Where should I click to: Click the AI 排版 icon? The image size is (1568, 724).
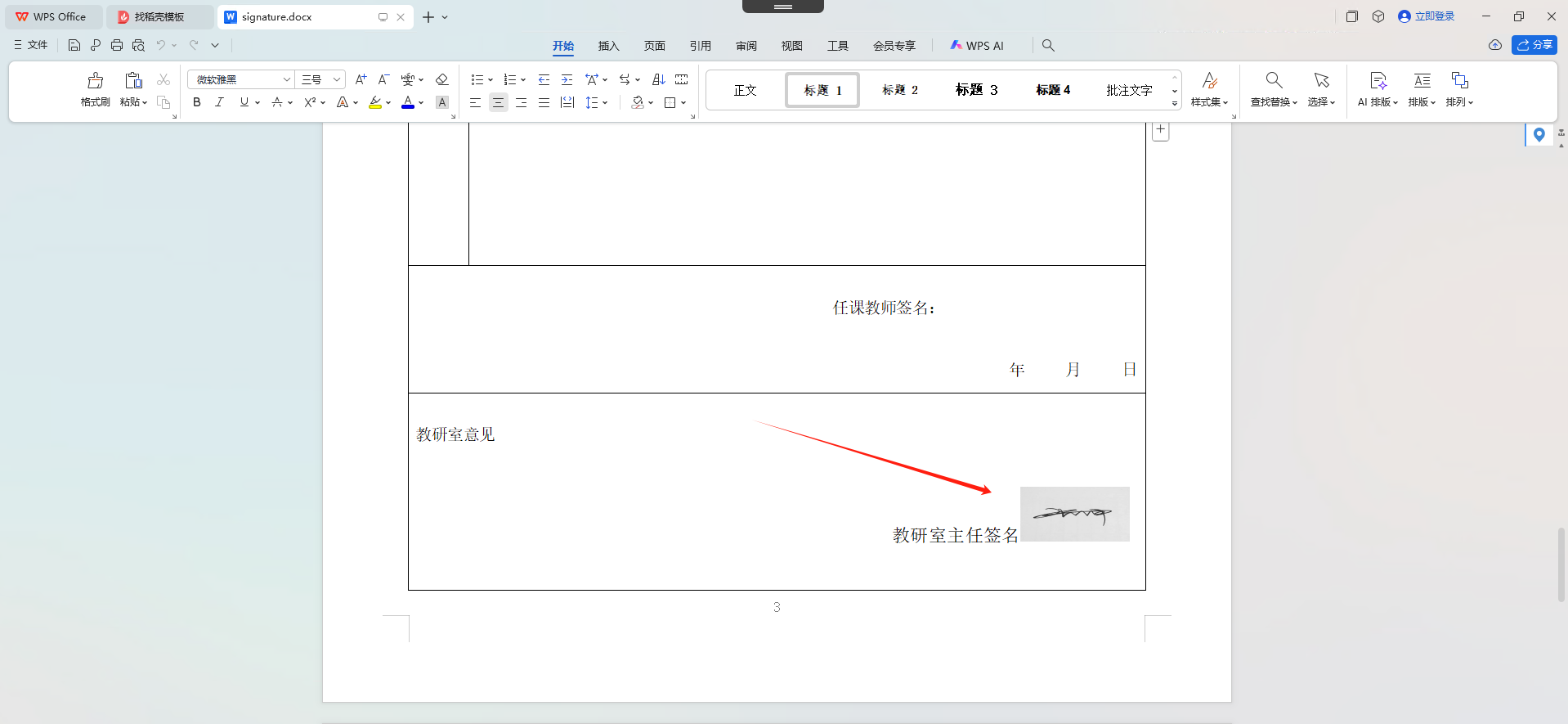coord(1378,80)
